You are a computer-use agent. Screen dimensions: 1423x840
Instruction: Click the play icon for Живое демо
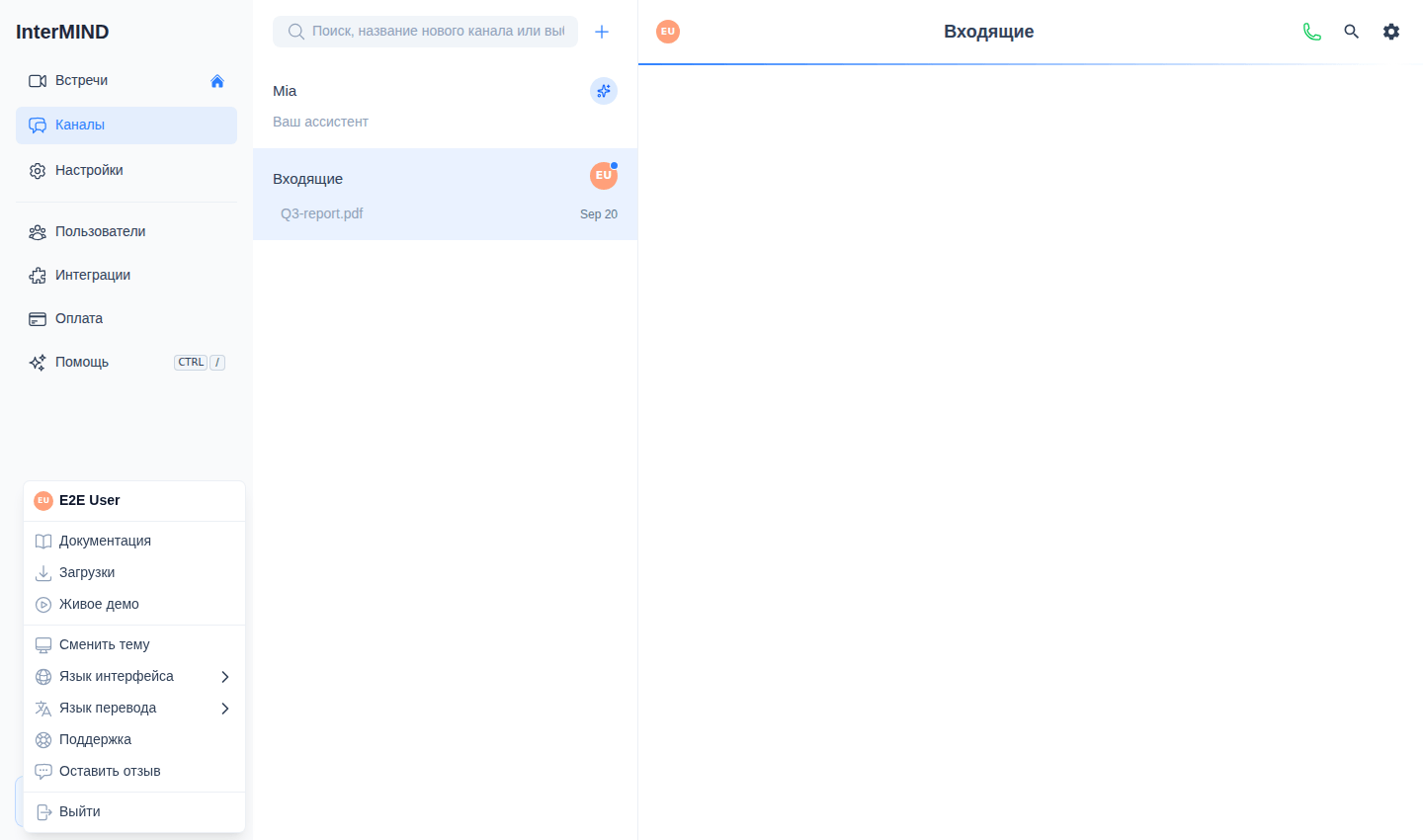[x=43, y=605]
